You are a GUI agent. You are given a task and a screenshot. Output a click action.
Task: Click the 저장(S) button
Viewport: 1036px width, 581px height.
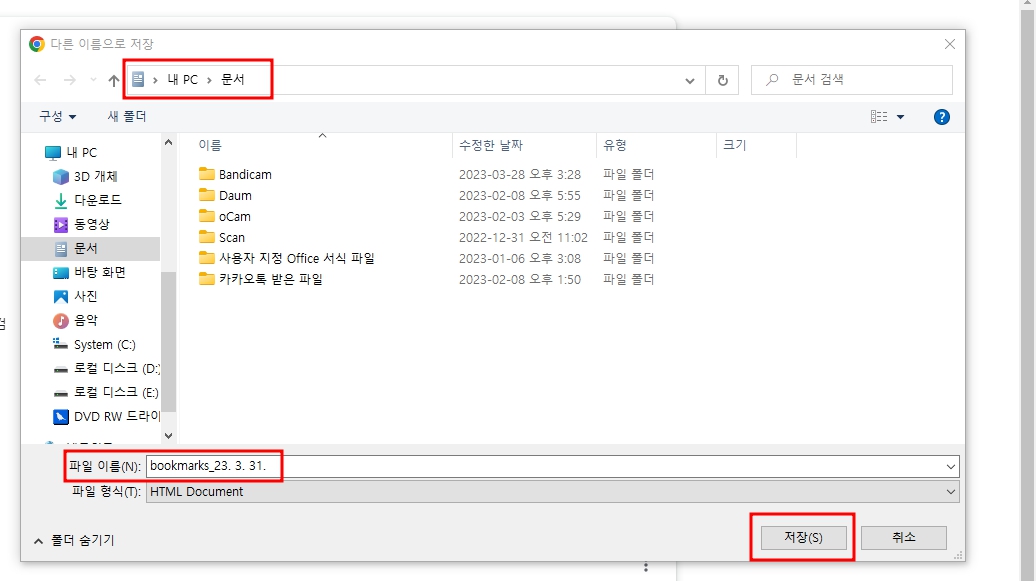[803, 537]
